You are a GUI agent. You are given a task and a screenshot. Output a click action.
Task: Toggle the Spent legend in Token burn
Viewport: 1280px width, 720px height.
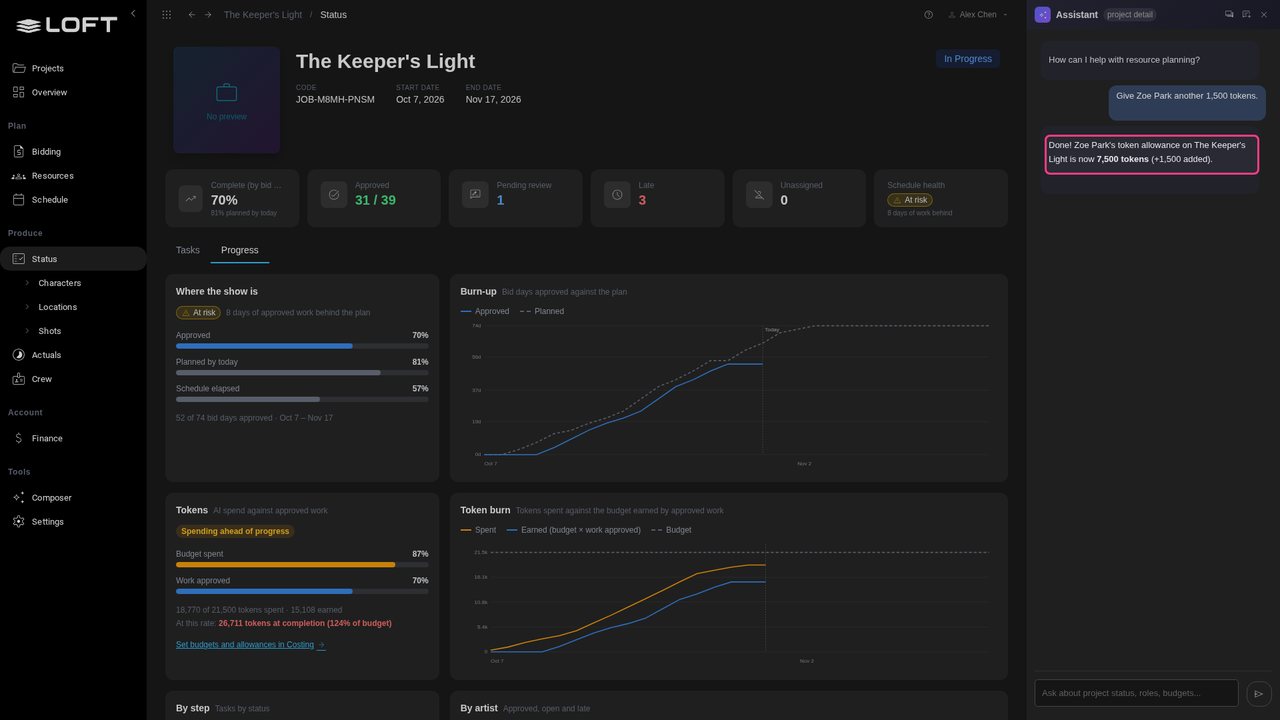tap(478, 530)
